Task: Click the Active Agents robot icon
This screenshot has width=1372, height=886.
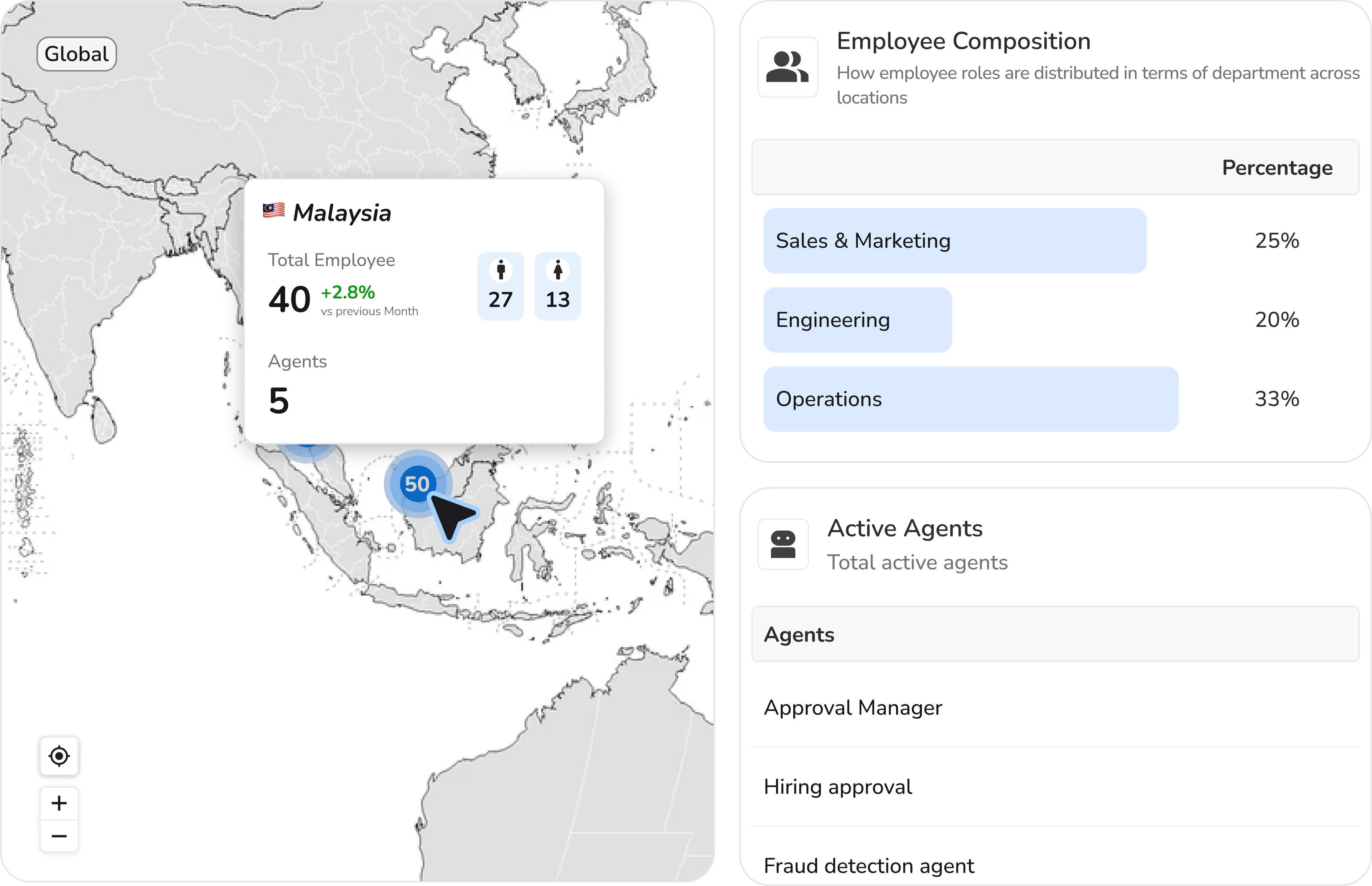Action: (782, 544)
